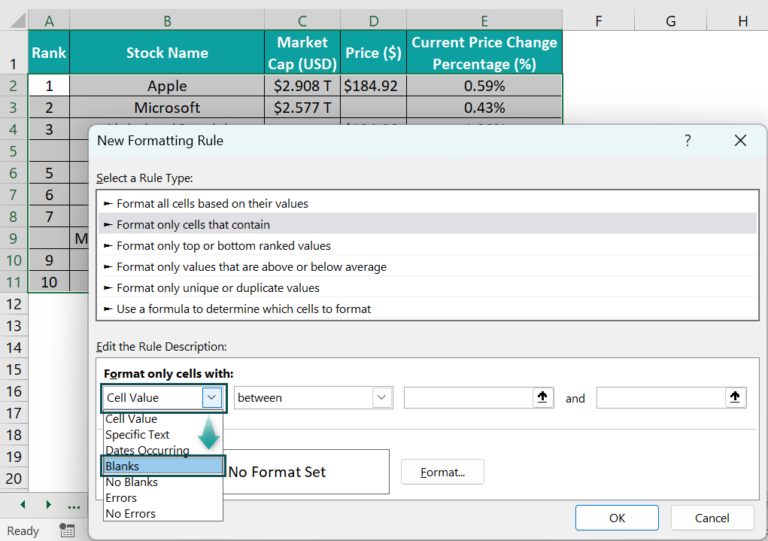Close the New Formatting Rule dialog

[740, 141]
